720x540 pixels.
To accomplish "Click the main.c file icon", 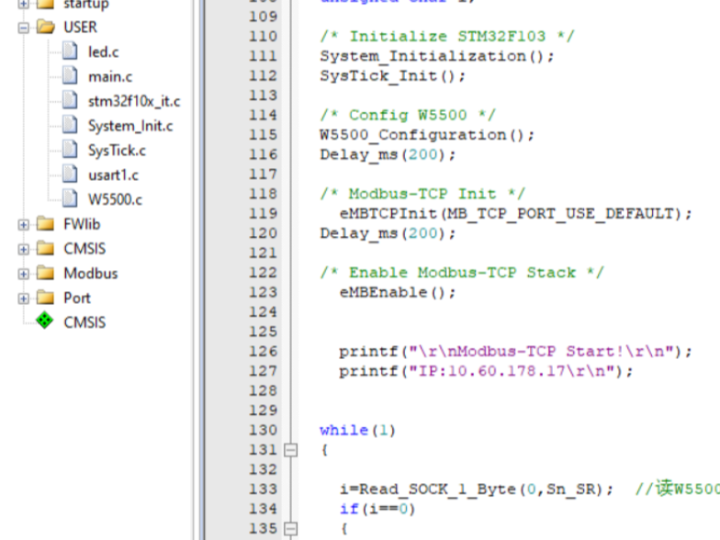I will pos(70,75).
